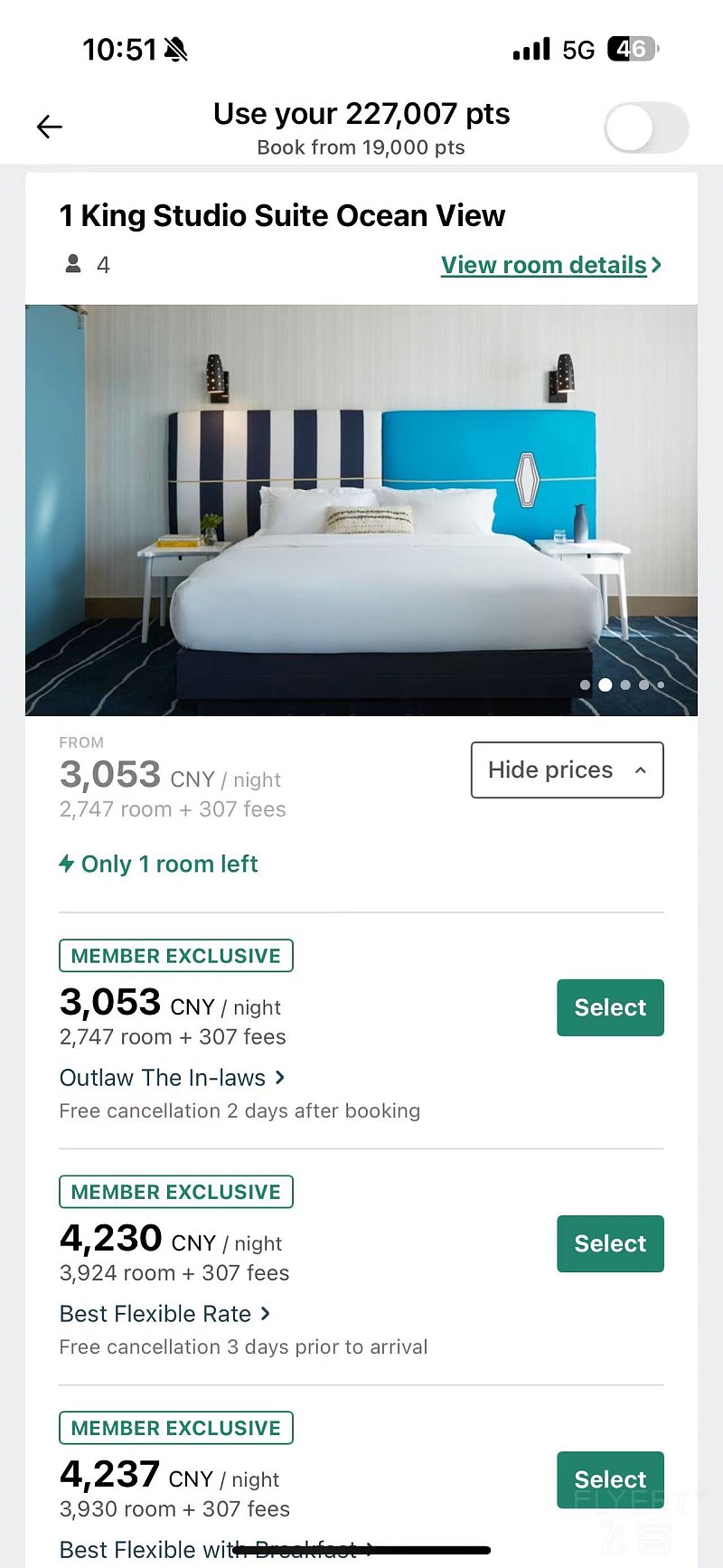Tap the battery level indicator

click(x=633, y=49)
